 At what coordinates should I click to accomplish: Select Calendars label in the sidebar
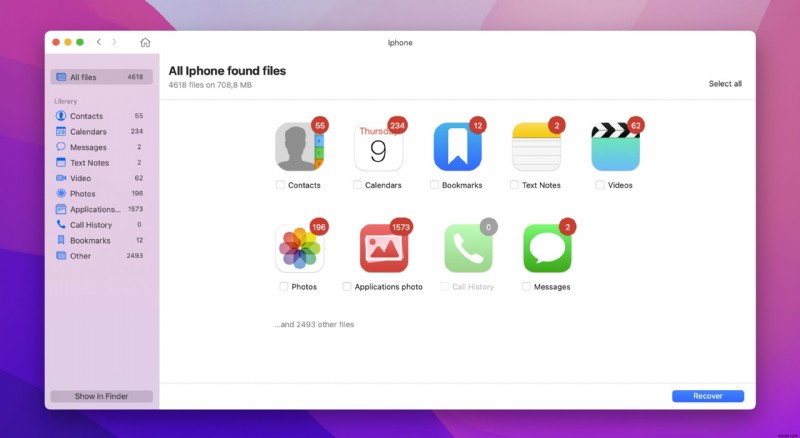click(x=88, y=132)
